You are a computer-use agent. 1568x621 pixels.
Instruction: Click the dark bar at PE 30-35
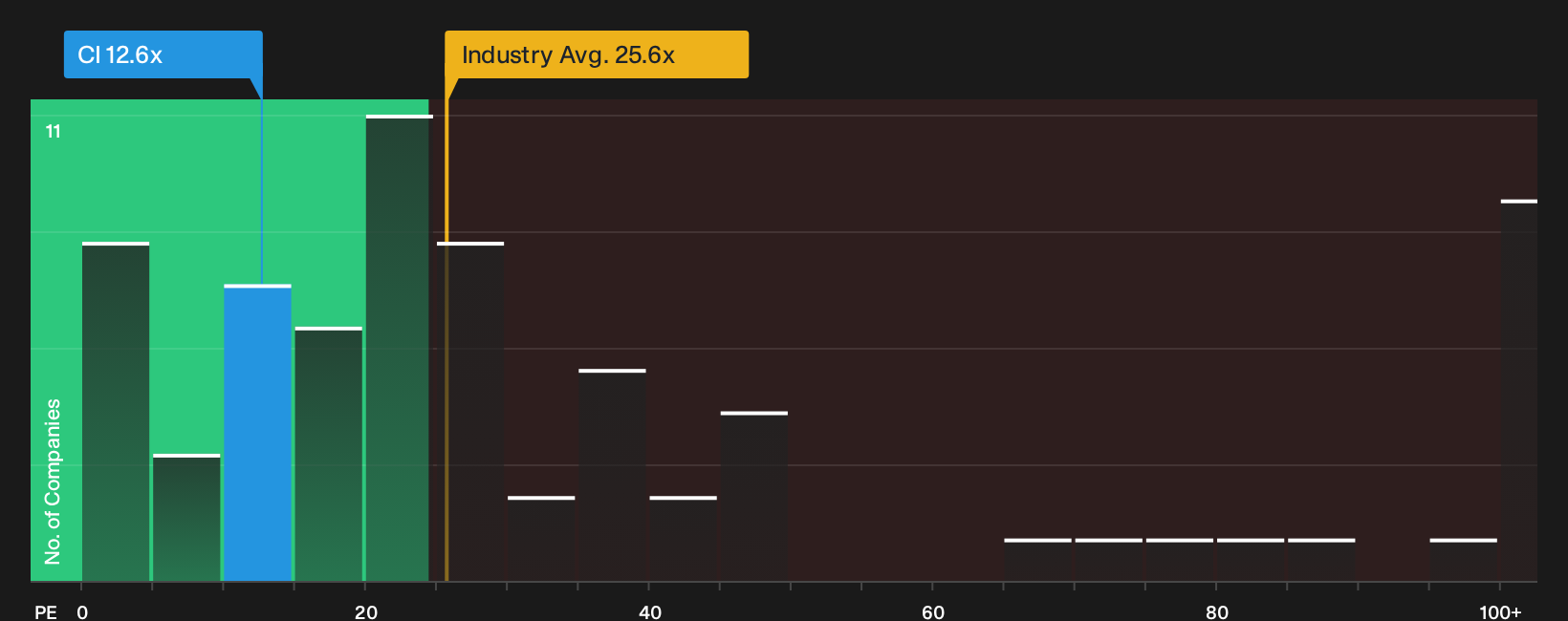(x=541, y=539)
